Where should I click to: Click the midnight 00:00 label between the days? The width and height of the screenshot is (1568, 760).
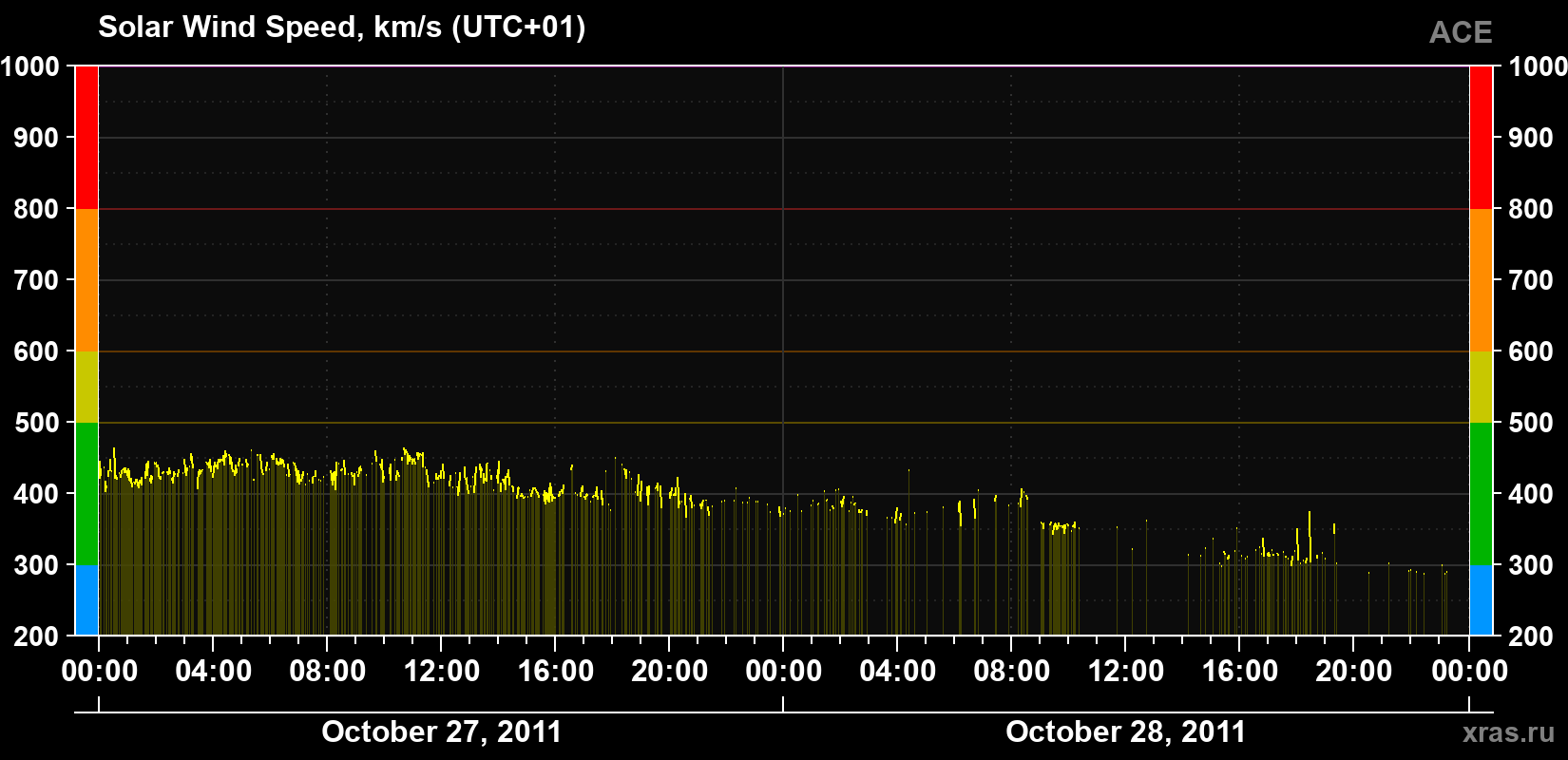[784, 671]
